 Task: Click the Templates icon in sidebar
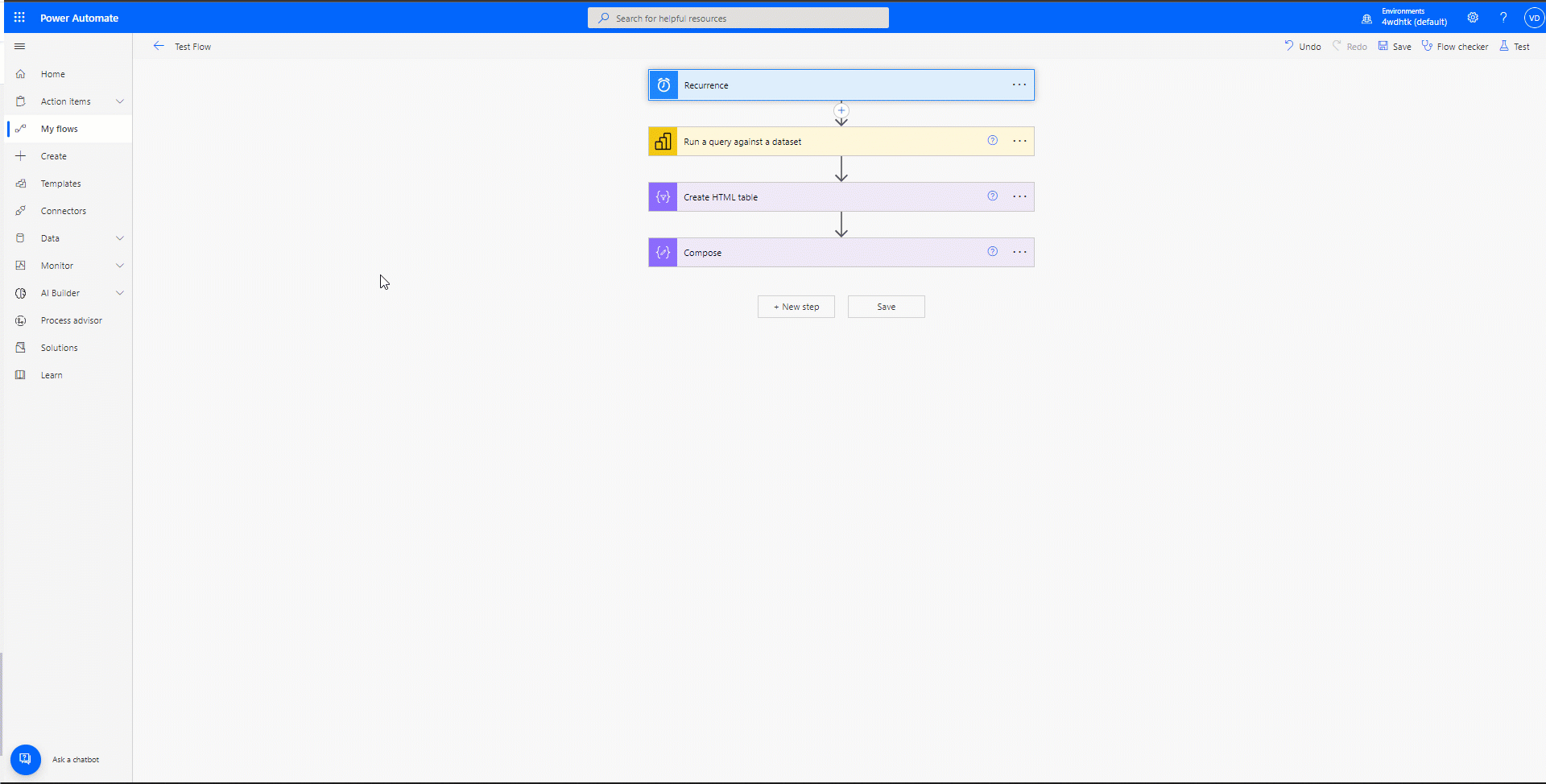click(x=21, y=184)
